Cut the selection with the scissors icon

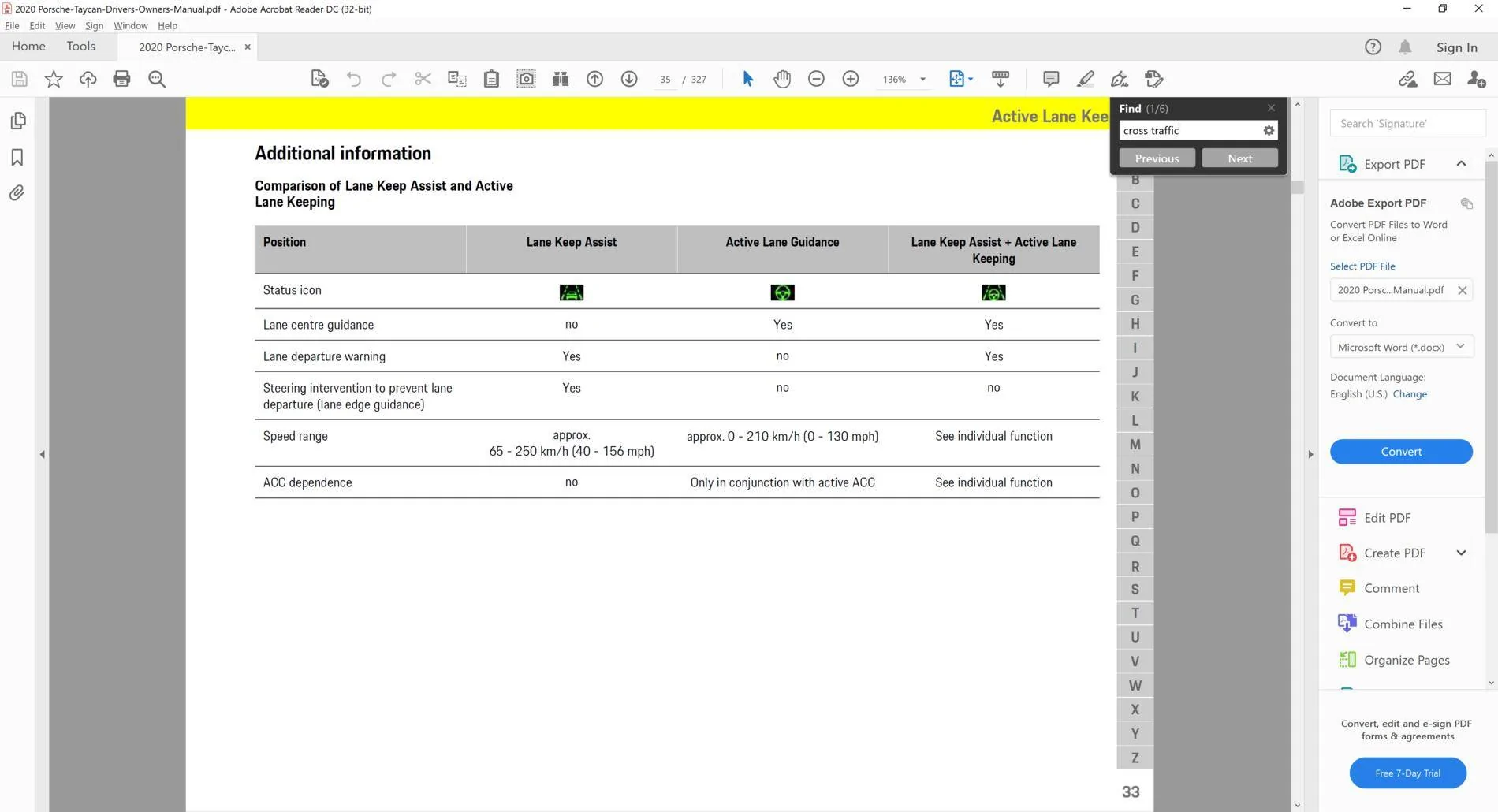pos(423,79)
